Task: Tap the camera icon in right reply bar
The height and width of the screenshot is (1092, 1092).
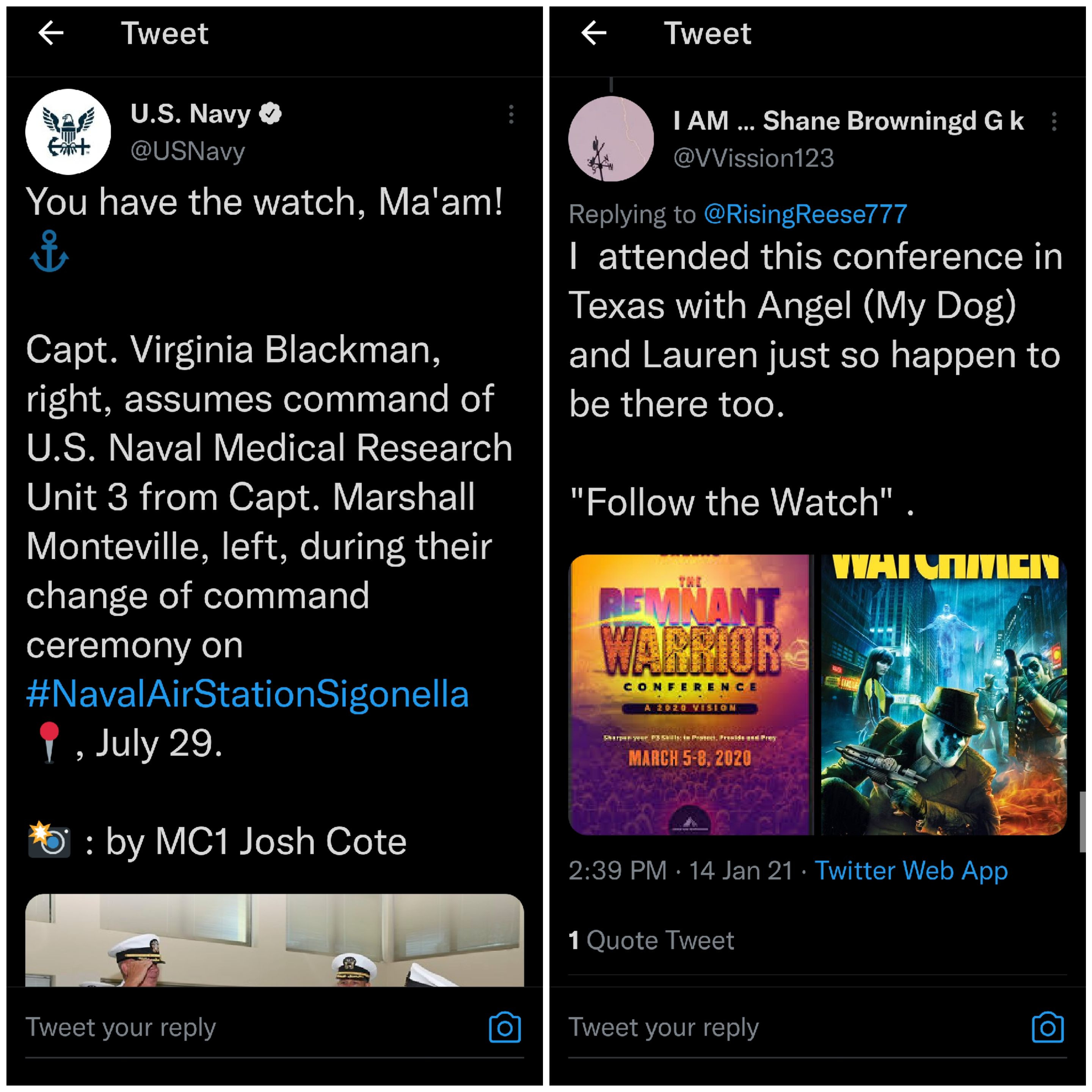Action: 1047,1027
